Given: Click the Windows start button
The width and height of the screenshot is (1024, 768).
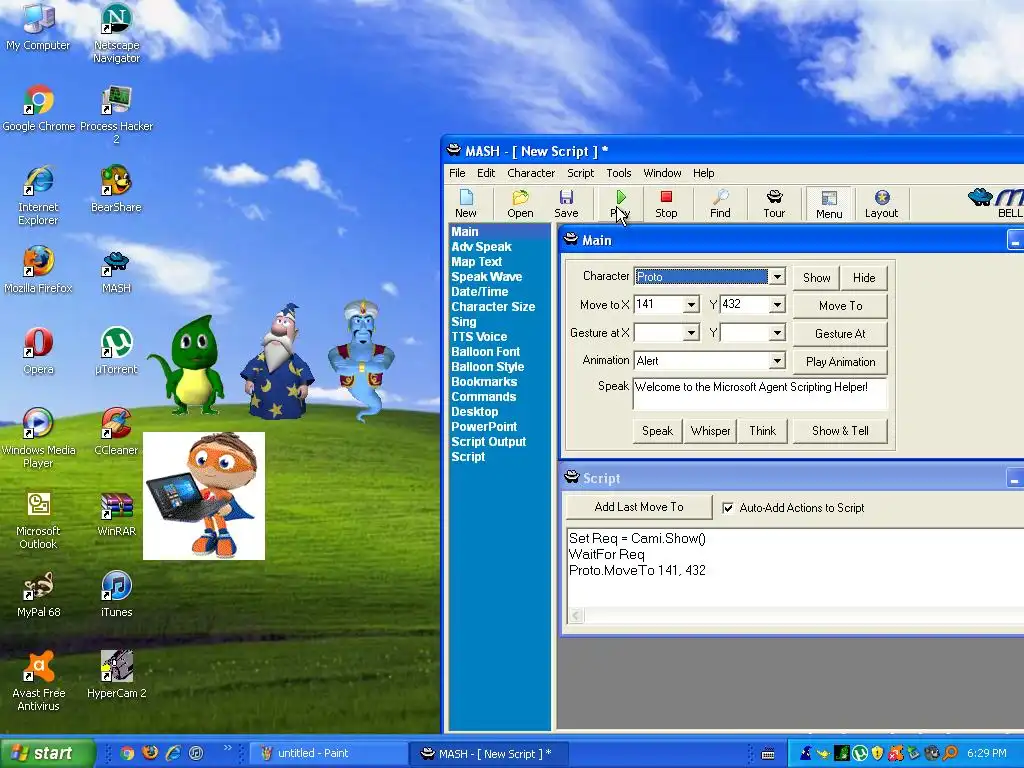Looking at the screenshot, I should click(x=47, y=754).
